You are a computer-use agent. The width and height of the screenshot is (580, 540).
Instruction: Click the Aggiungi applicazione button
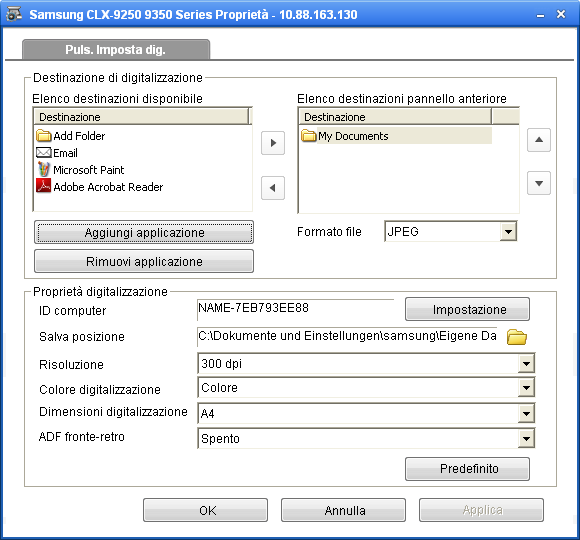(144, 232)
